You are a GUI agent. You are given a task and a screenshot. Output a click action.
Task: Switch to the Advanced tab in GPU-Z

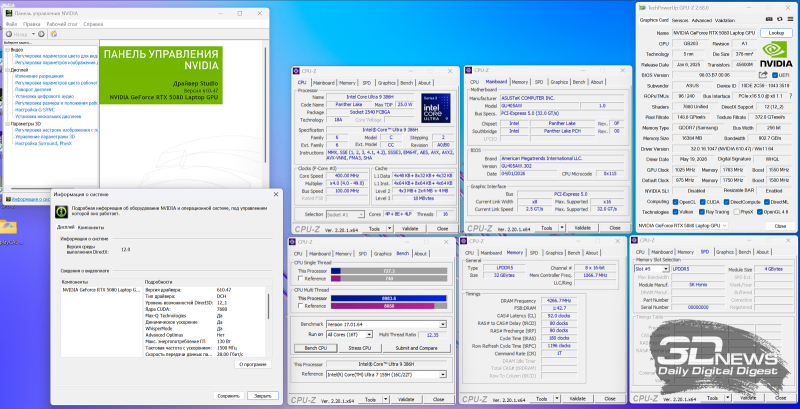(x=702, y=20)
